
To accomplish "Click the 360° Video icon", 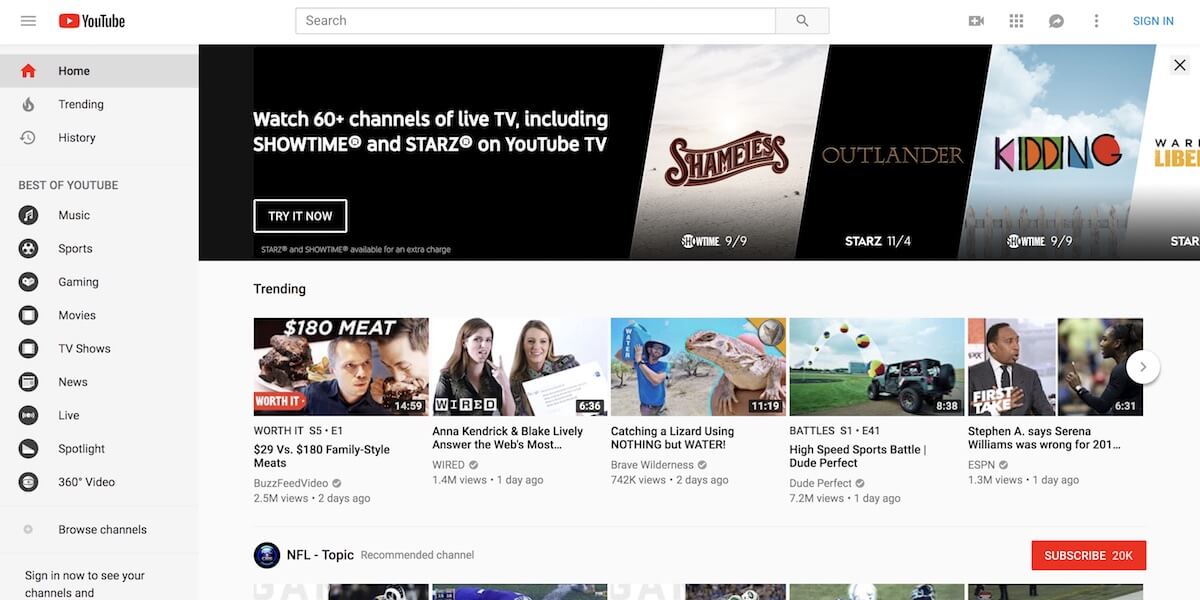I will tap(28, 482).
